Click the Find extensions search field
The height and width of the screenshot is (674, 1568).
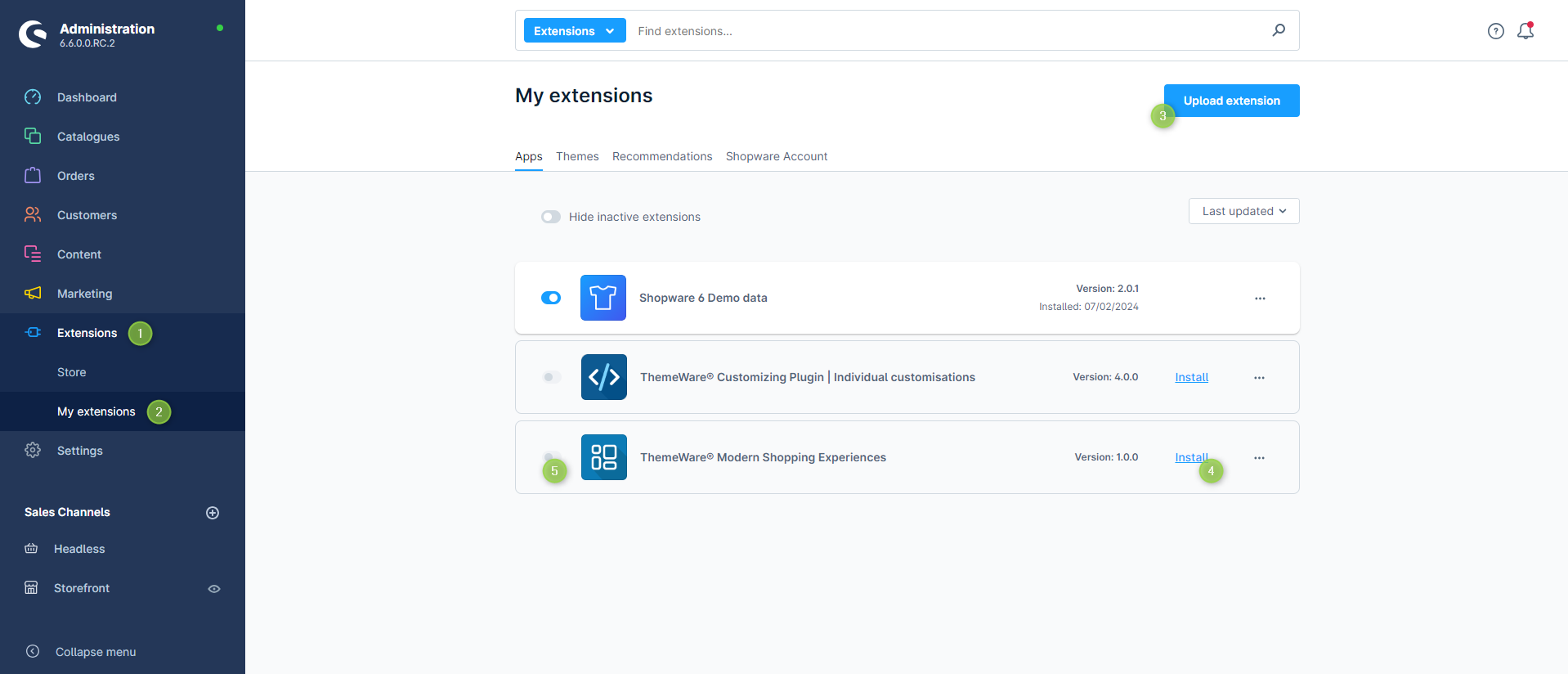[948, 31]
